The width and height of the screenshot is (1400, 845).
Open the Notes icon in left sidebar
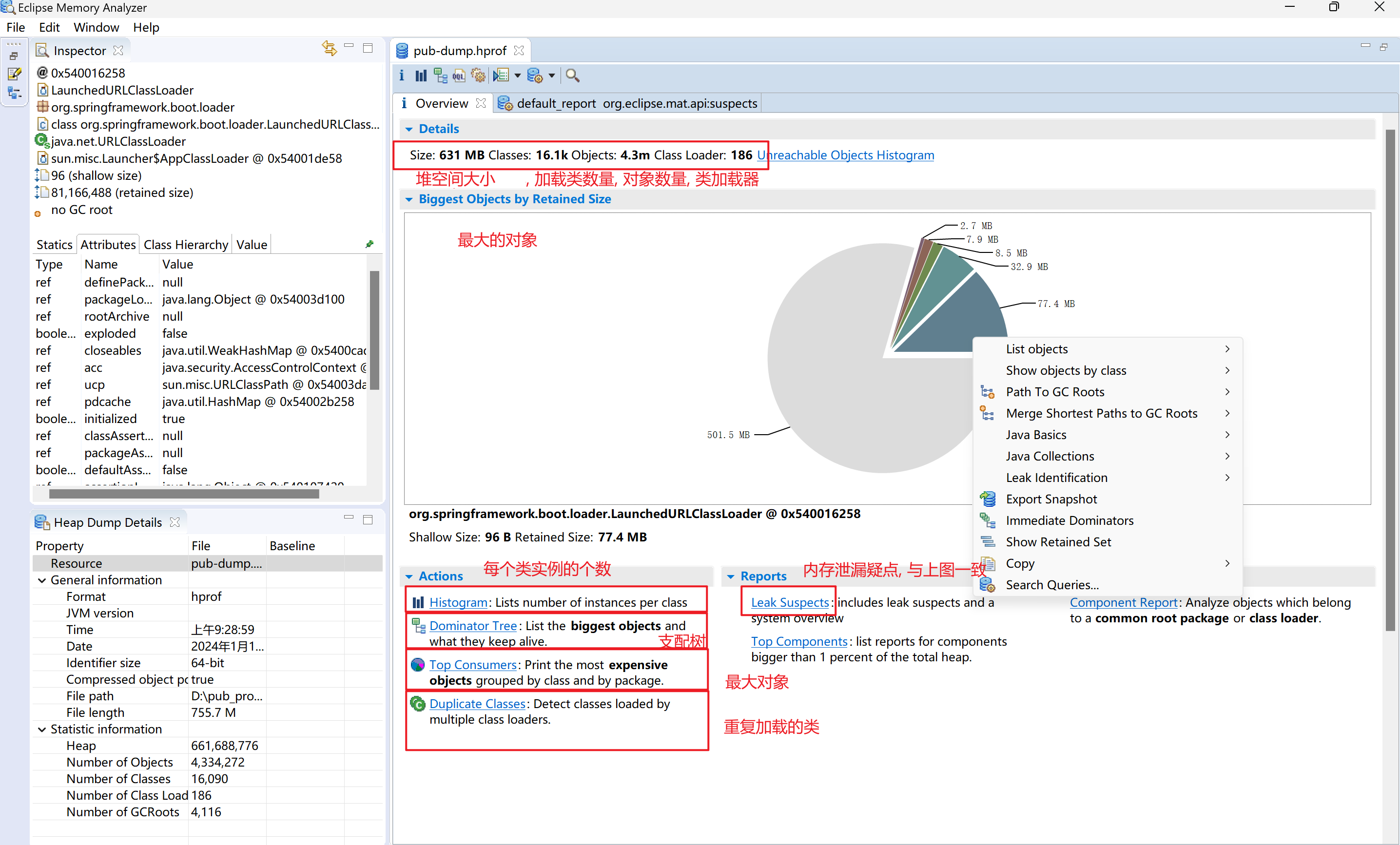(14, 74)
